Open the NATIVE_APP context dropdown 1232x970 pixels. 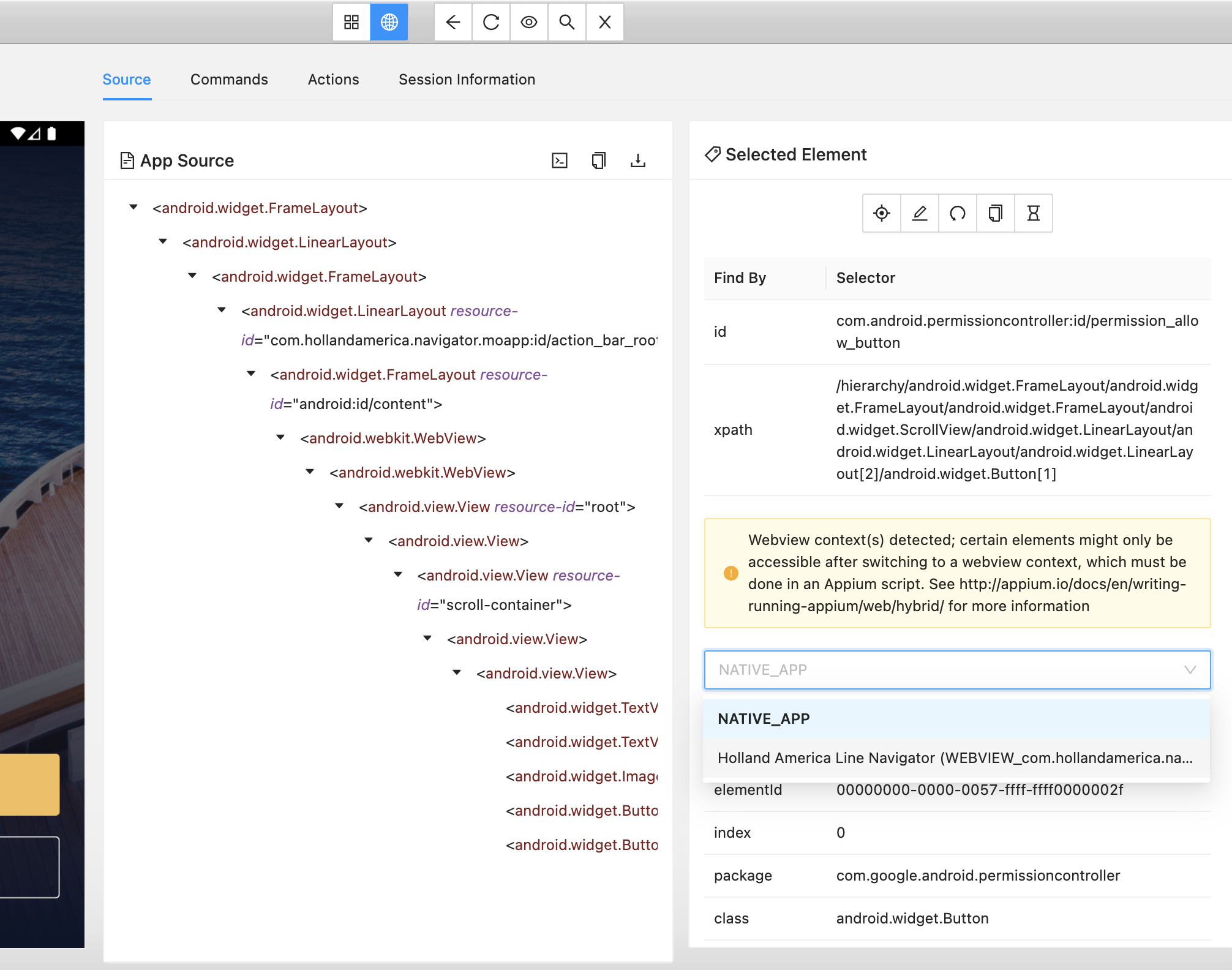[x=958, y=670]
